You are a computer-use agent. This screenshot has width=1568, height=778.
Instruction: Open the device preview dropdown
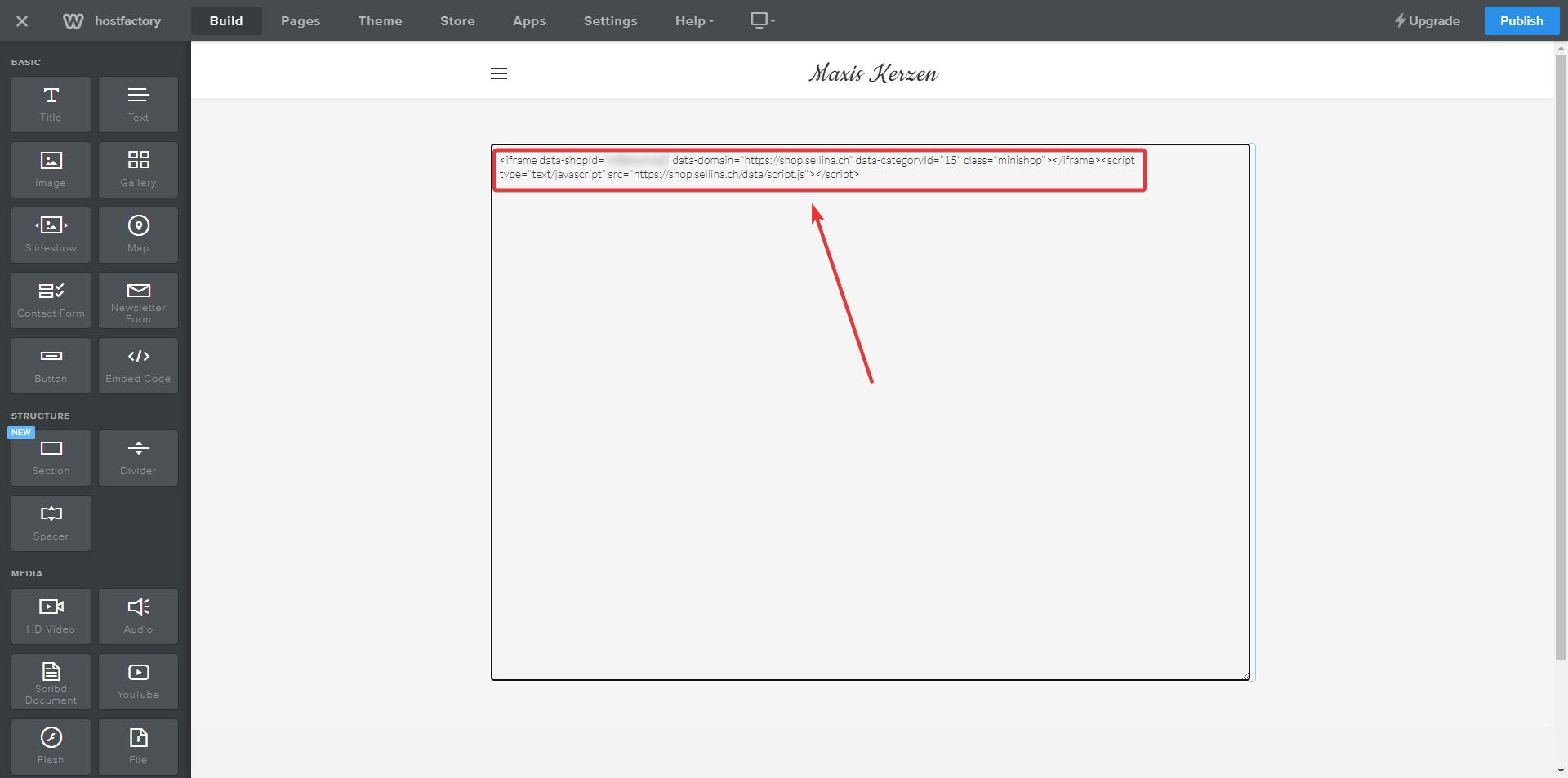click(763, 20)
